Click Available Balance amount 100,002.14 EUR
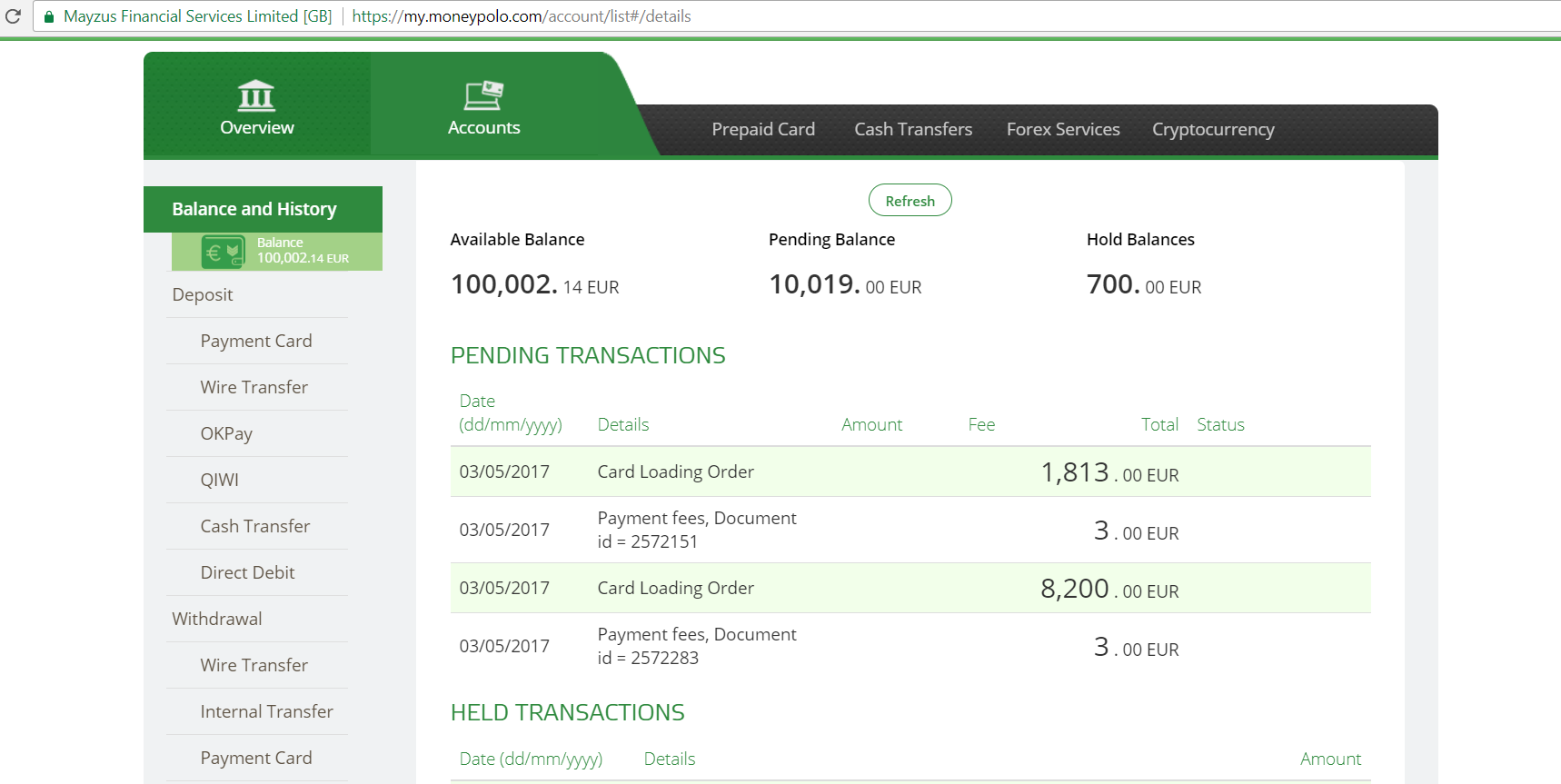Viewport: 1561px width, 784px height. point(534,285)
